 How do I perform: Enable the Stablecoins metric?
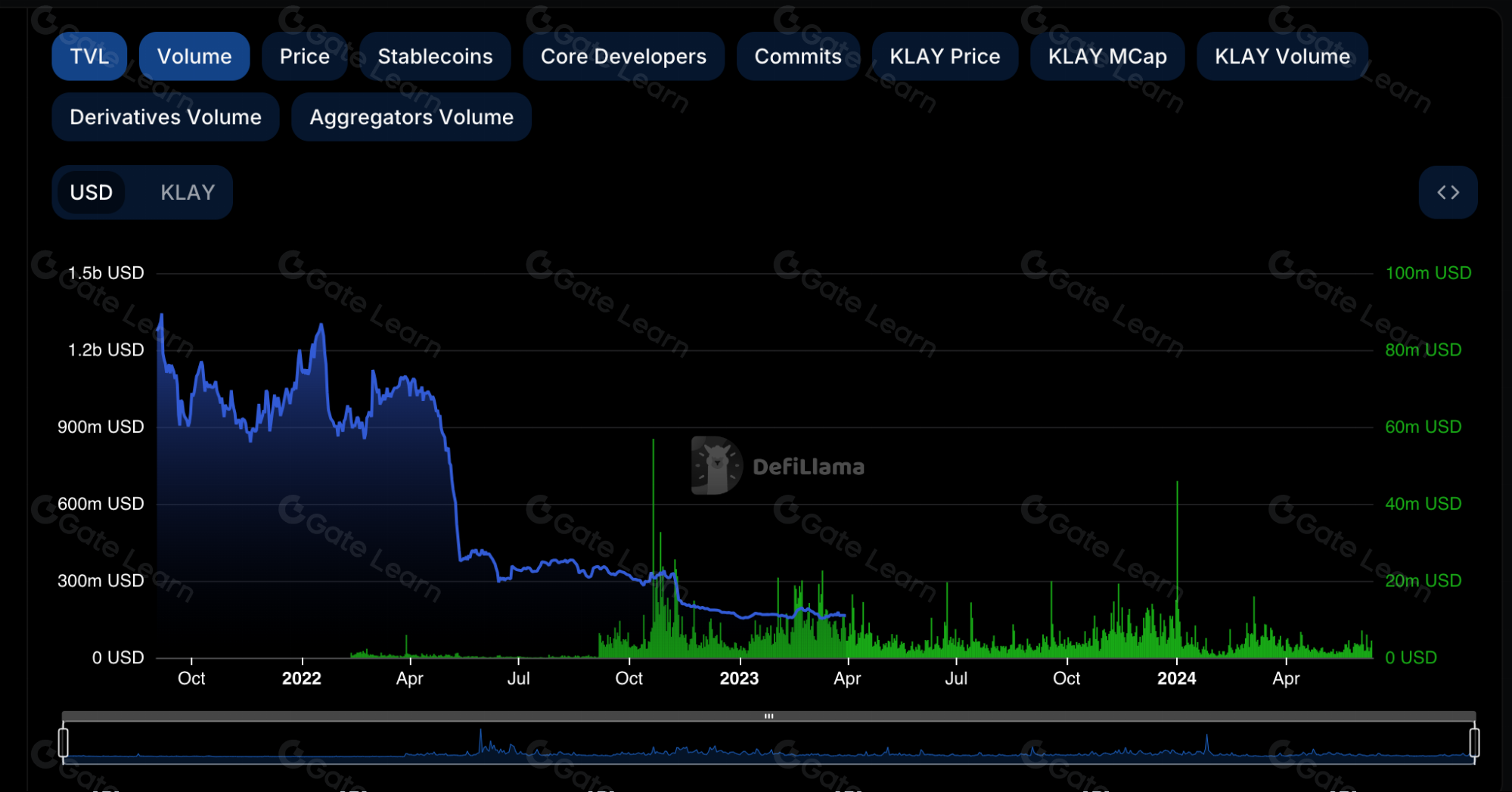tap(435, 56)
